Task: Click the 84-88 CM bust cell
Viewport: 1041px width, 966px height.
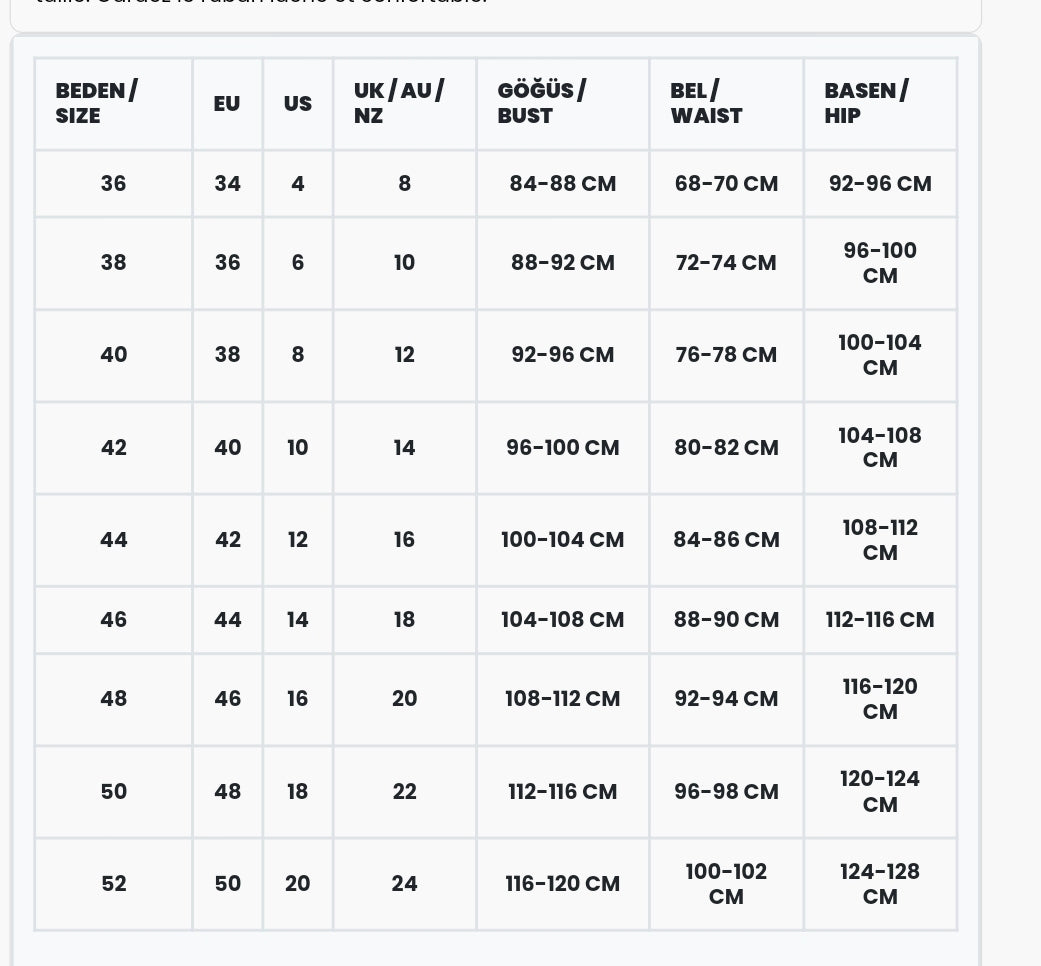Action: [563, 184]
